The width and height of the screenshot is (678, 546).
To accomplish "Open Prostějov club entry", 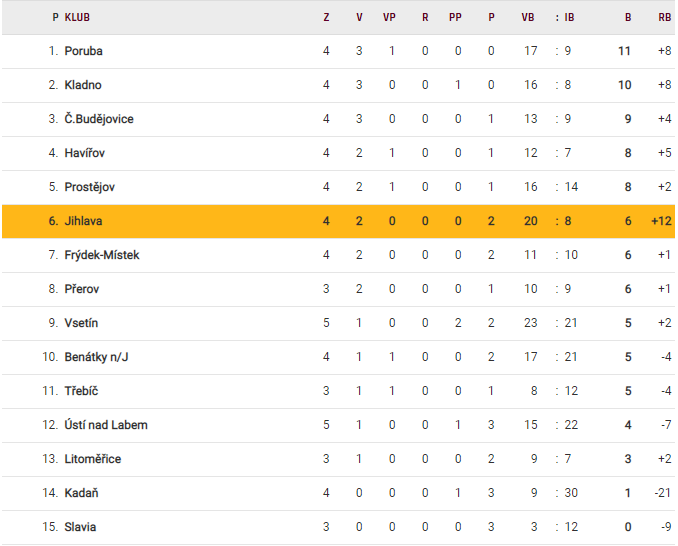I will click(89, 187).
